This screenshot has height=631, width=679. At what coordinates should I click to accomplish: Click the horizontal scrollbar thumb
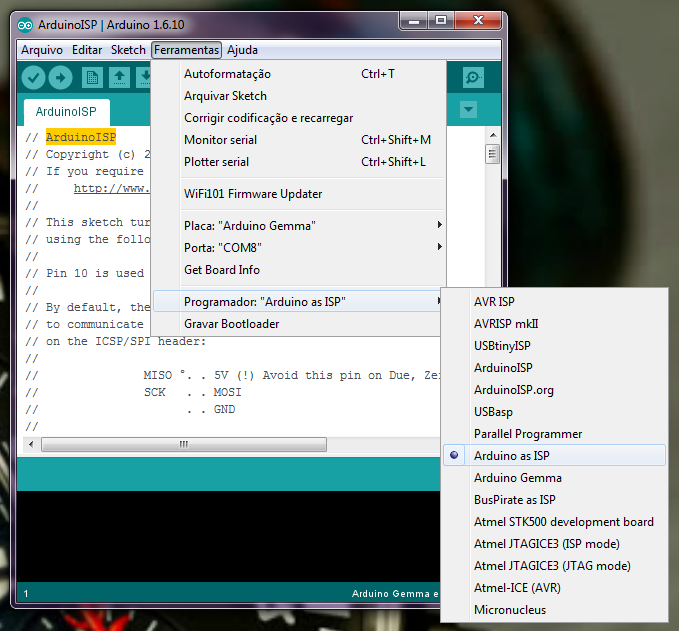pyautogui.click(x=184, y=444)
